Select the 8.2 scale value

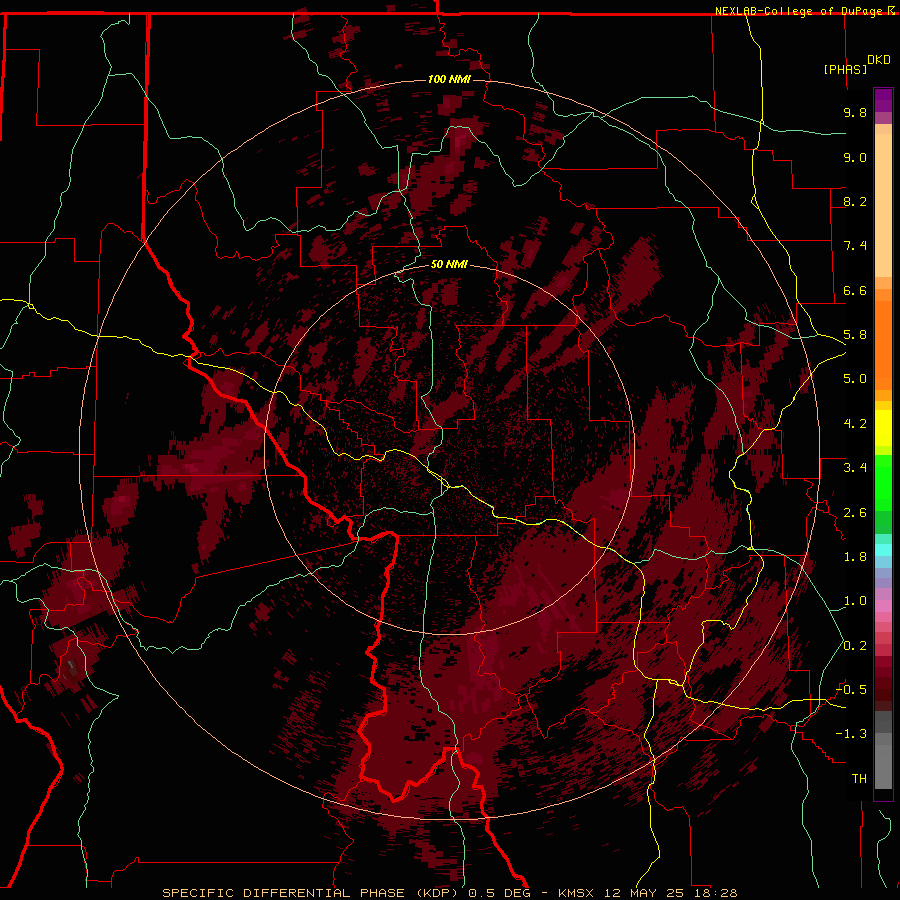click(855, 201)
